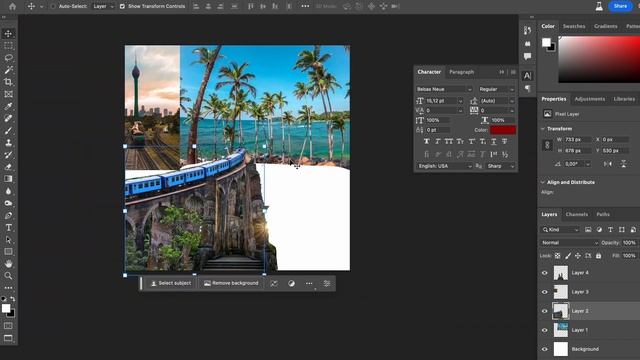Screen dimensions: 640x360
Task: Flip layer horizontally in Properties
Action: click(x=607, y=164)
